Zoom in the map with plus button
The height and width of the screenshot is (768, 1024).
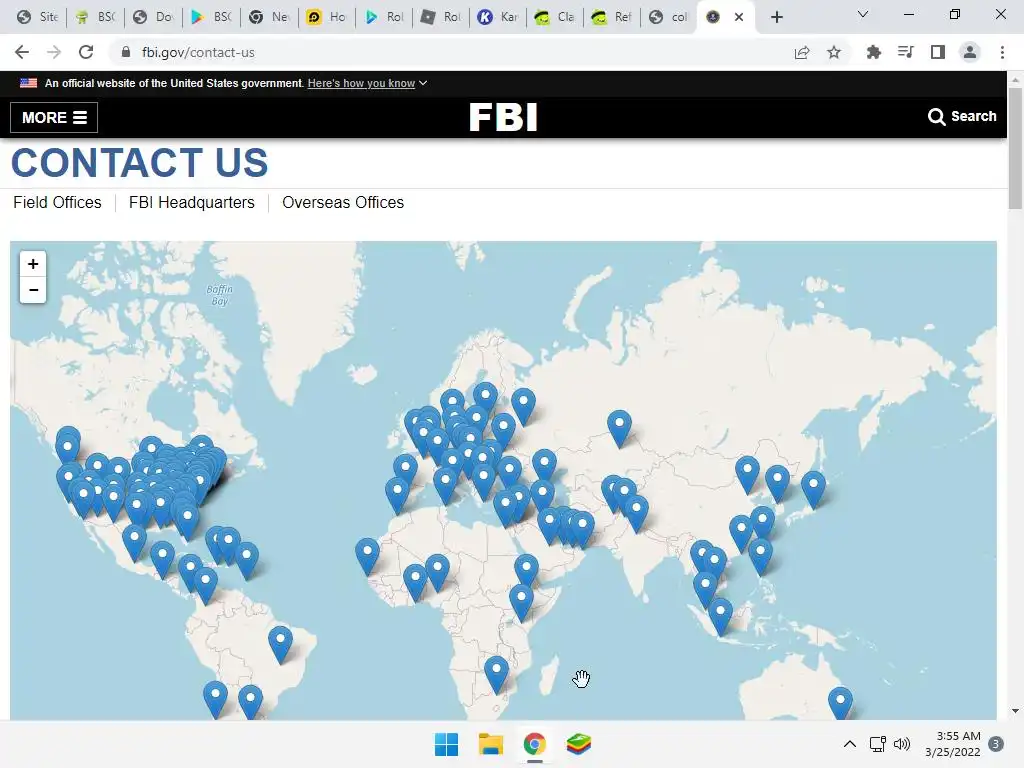33,264
